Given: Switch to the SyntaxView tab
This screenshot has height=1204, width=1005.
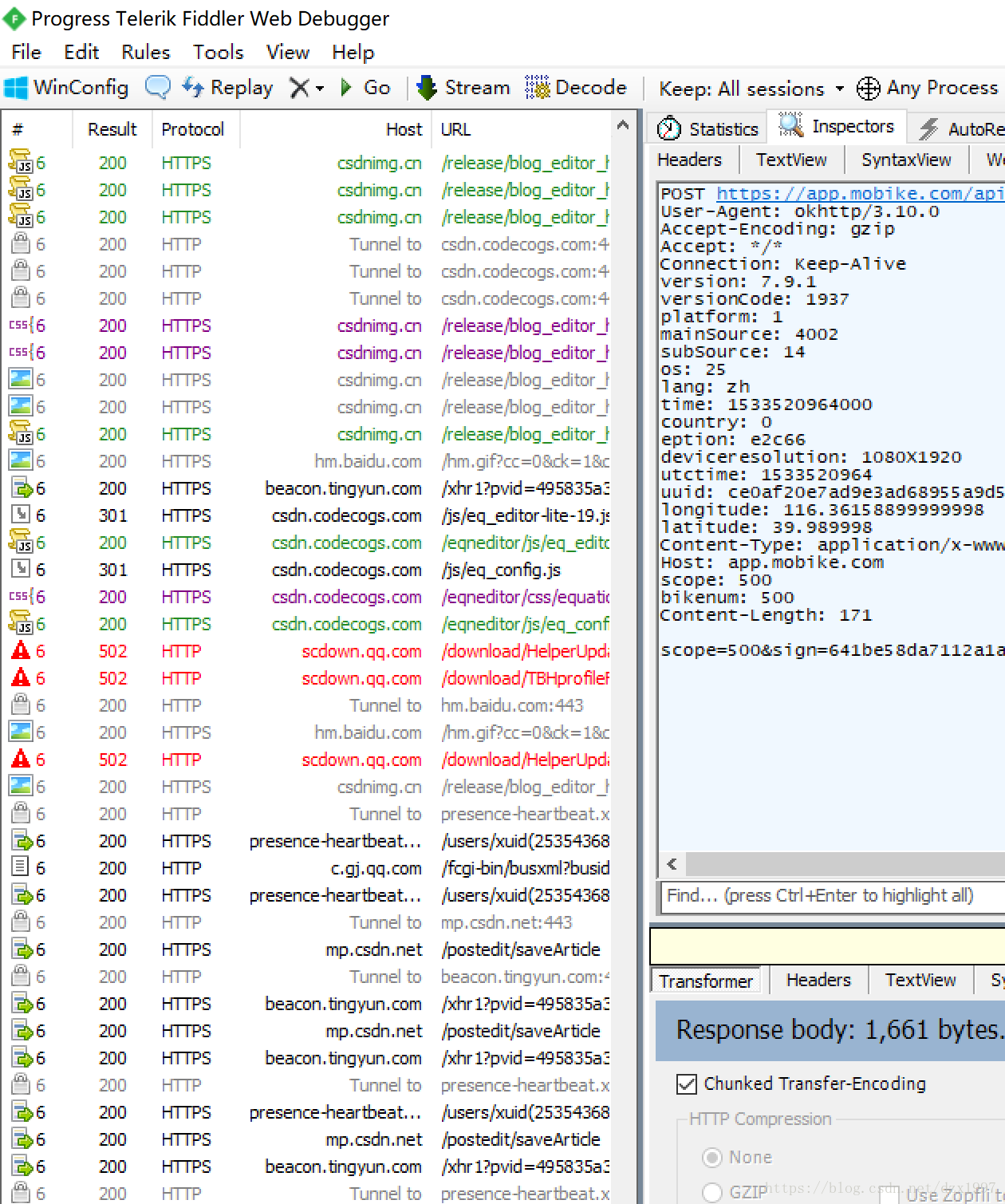Looking at the screenshot, I should [x=906, y=160].
